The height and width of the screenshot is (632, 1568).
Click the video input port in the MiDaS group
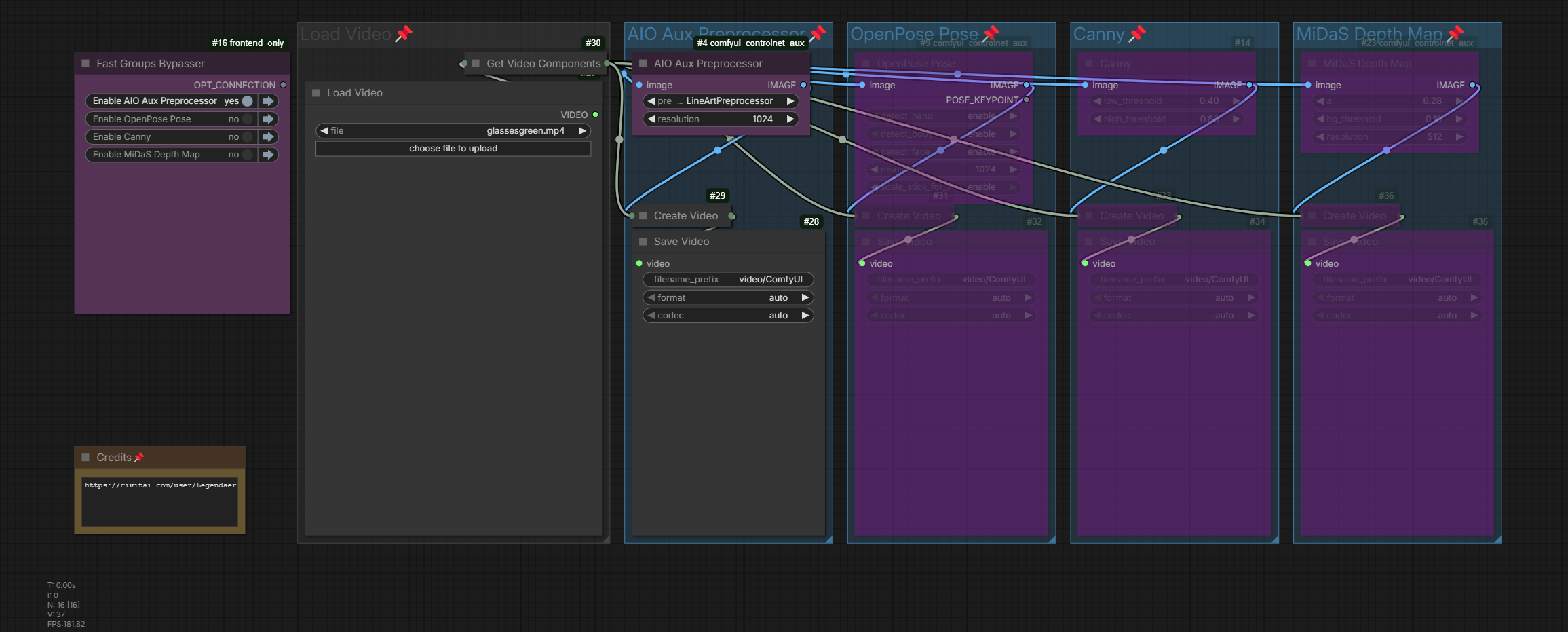pos(1308,263)
